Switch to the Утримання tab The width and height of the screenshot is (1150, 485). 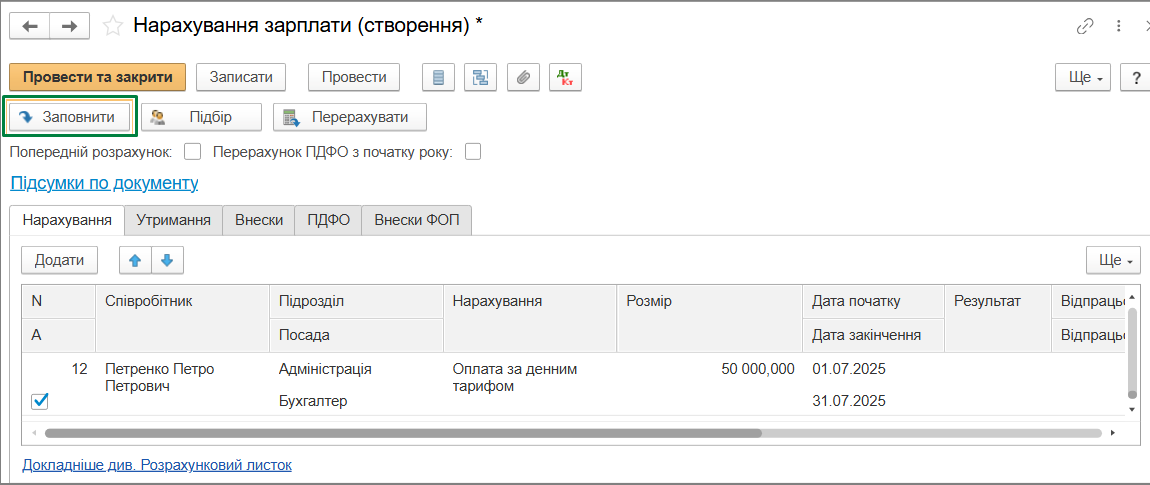tap(174, 220)
